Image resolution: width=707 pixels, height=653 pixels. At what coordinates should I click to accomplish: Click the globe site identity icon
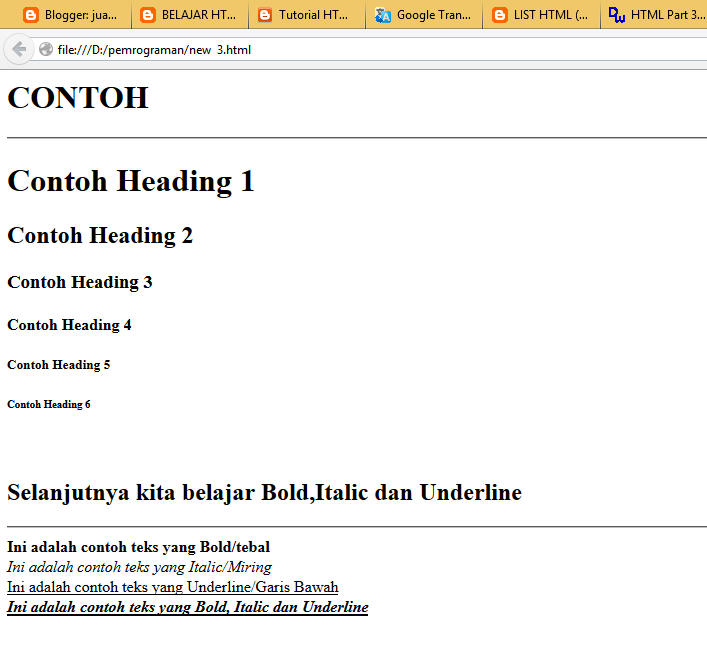click(46, 50)
